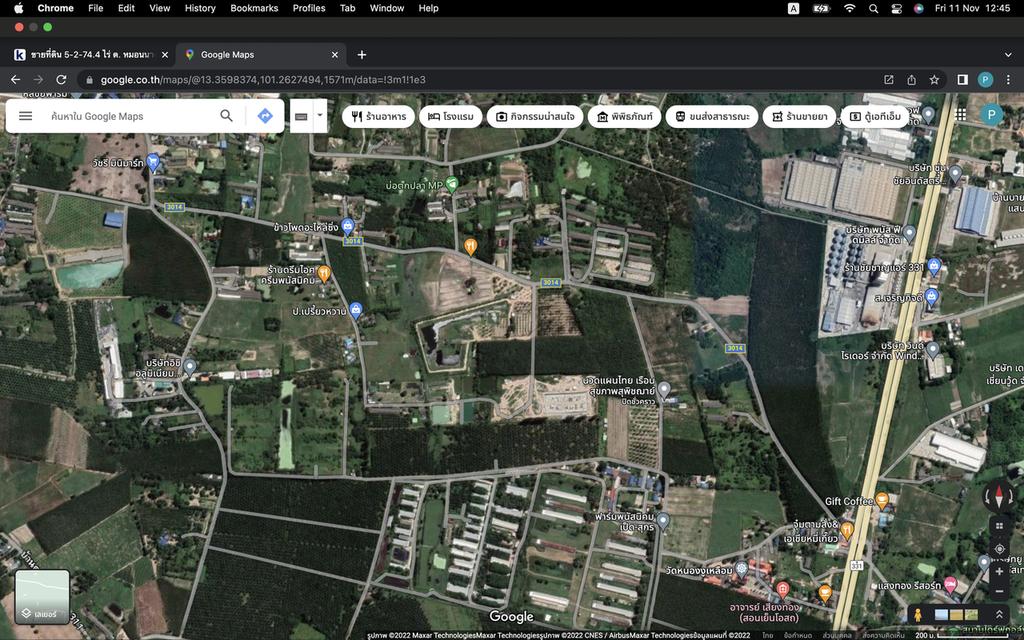Switch map type using the layers thumbnail
This screenshot has height=640, width=1024.
pyautogui.click(x=42, y=596)
